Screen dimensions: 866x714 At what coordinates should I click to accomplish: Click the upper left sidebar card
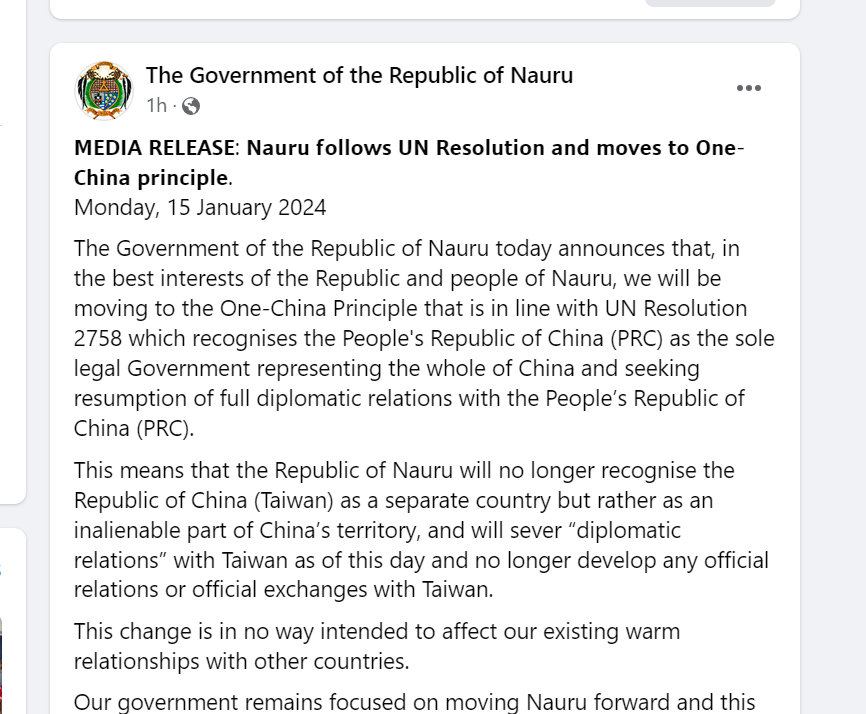coord(13,252)
